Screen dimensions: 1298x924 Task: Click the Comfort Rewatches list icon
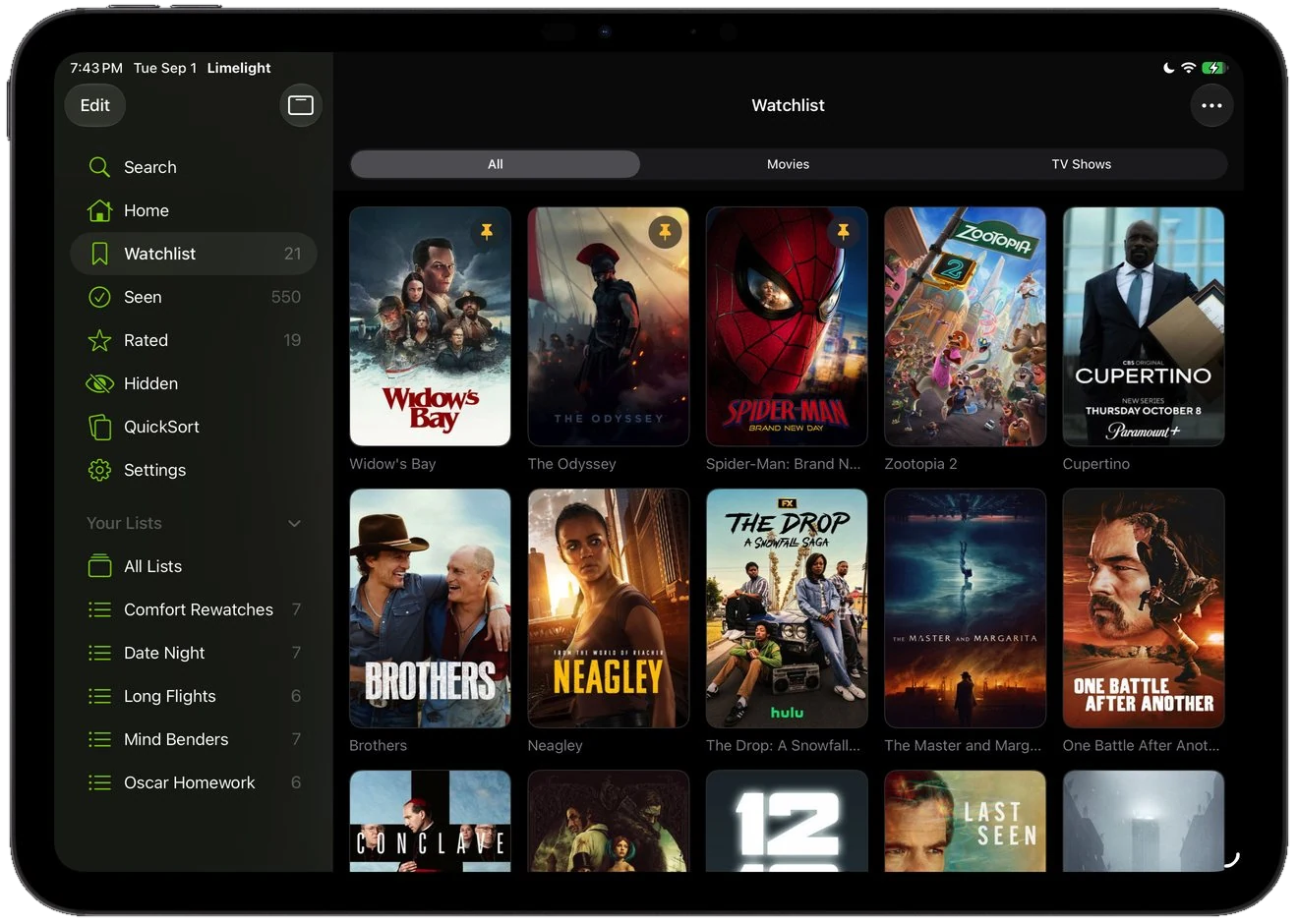coord(99,609)
